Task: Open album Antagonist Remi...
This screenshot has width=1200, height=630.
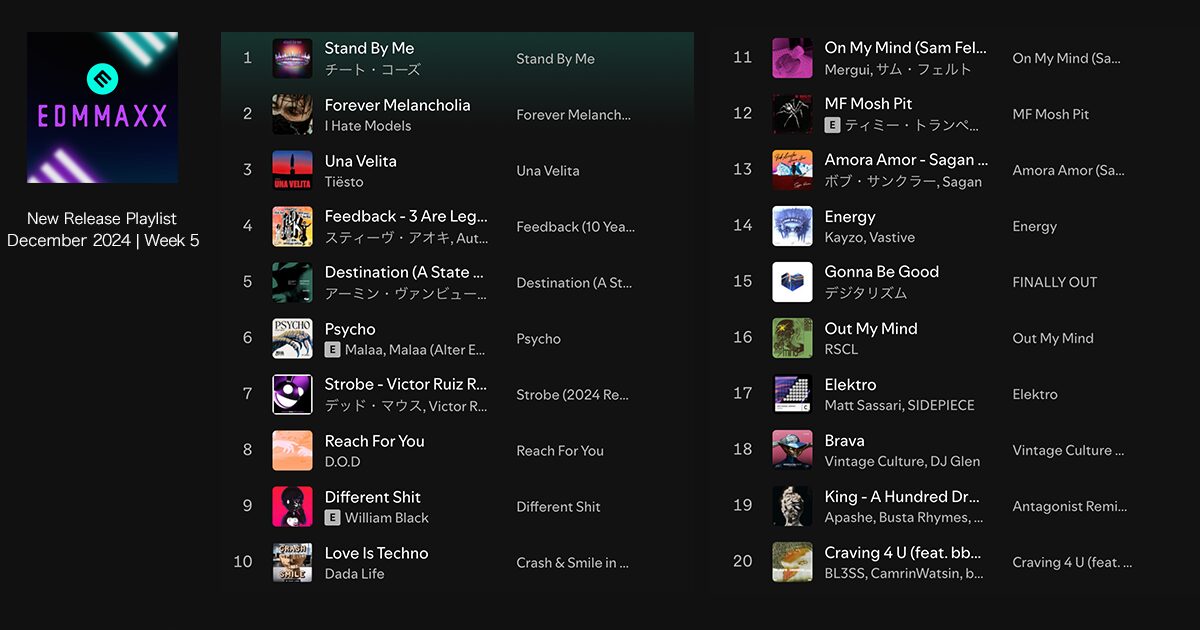Action: [1070, 506]
